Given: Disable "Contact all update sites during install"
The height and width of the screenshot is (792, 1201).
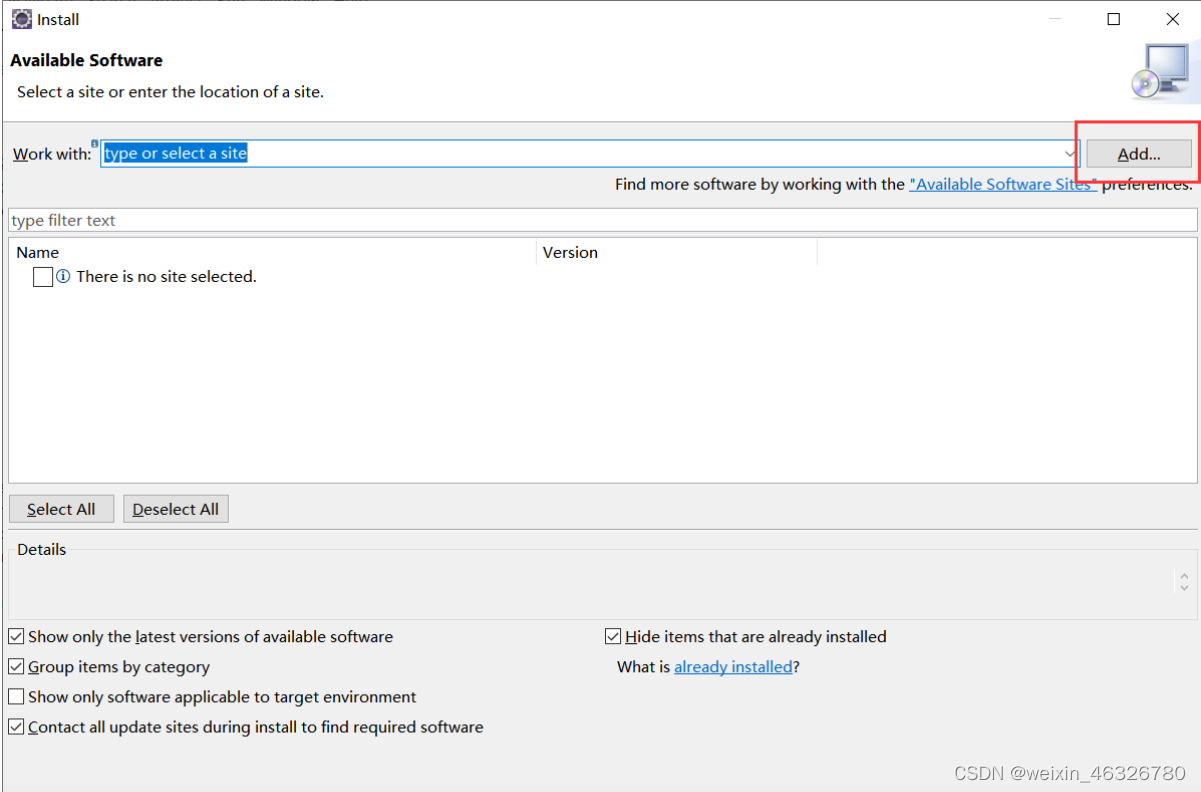Looking at the screenshot, I should click(x=16, y=727).
